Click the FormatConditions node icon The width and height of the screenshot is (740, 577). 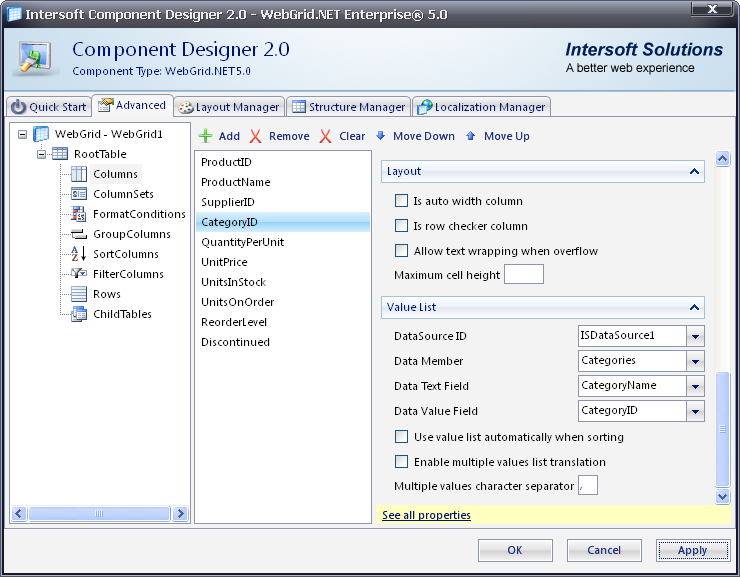click(79, 214)
